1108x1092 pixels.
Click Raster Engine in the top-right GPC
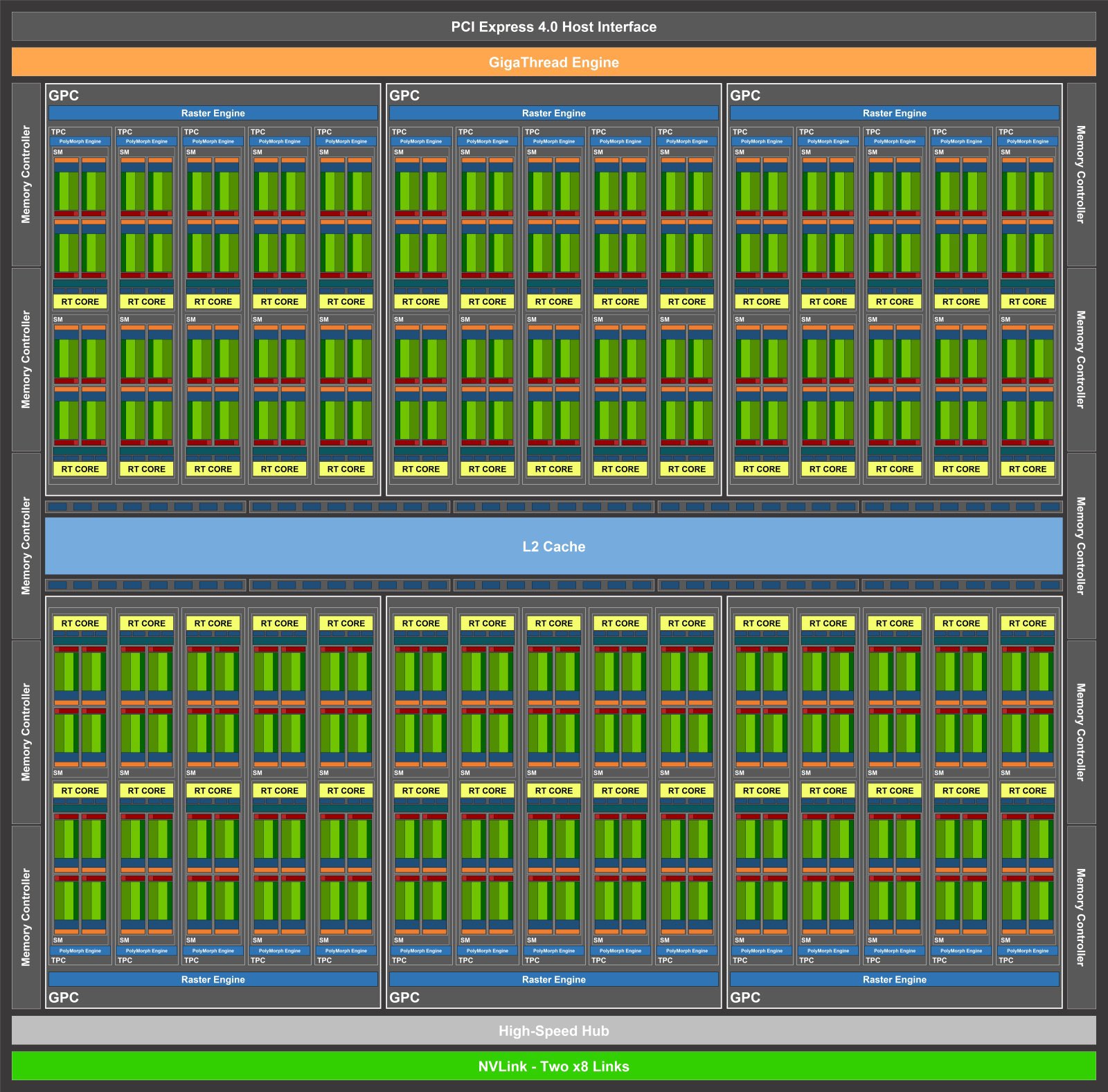pyautogui.click(x=895, y=113)
